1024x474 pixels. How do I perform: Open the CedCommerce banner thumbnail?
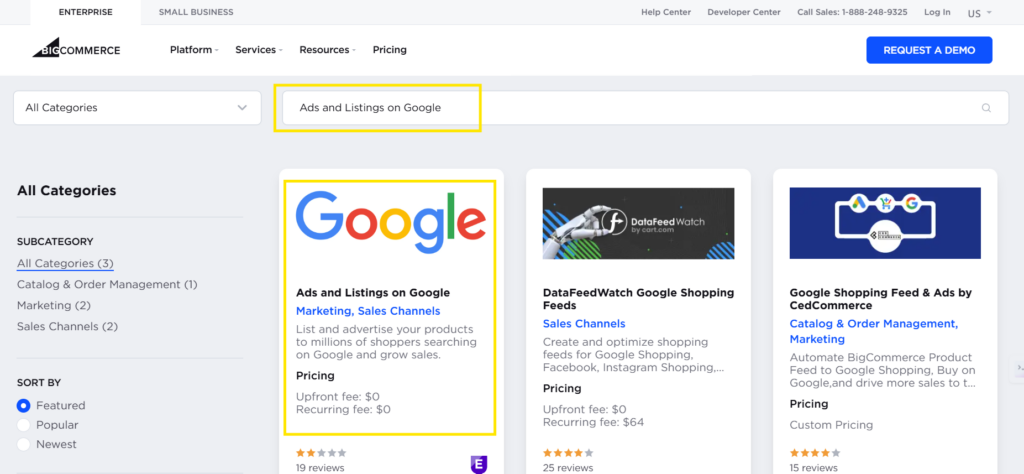point(885,223)
